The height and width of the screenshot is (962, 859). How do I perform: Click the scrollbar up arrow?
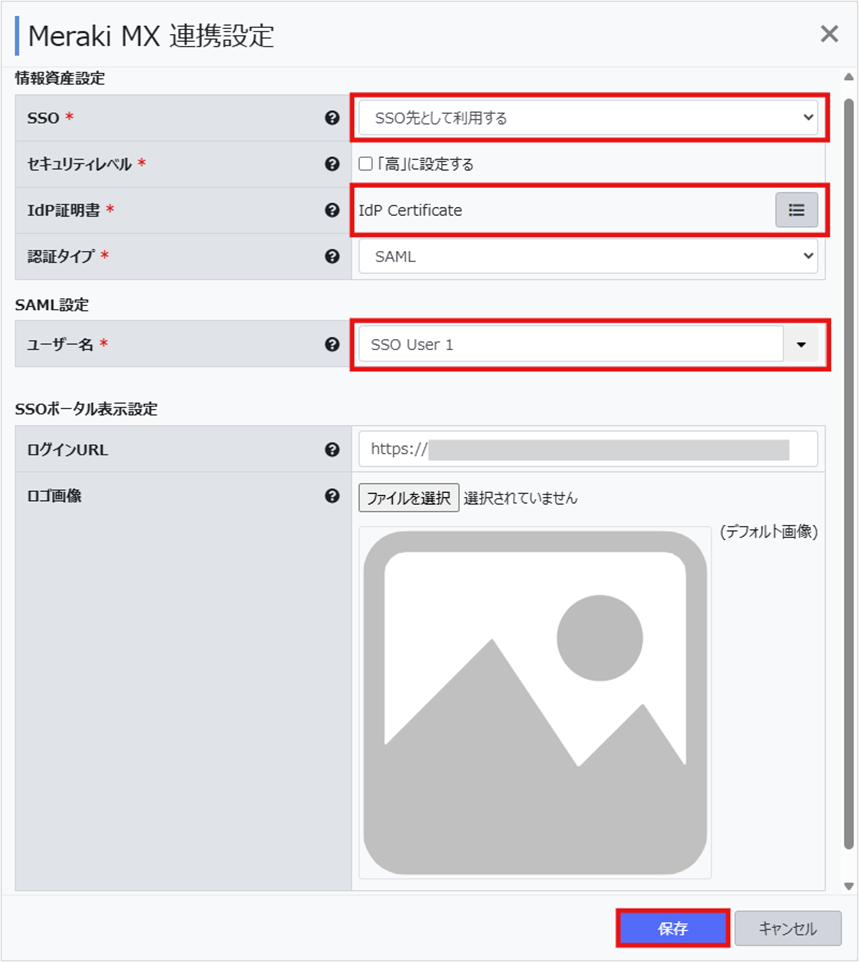tap(849, 78)
